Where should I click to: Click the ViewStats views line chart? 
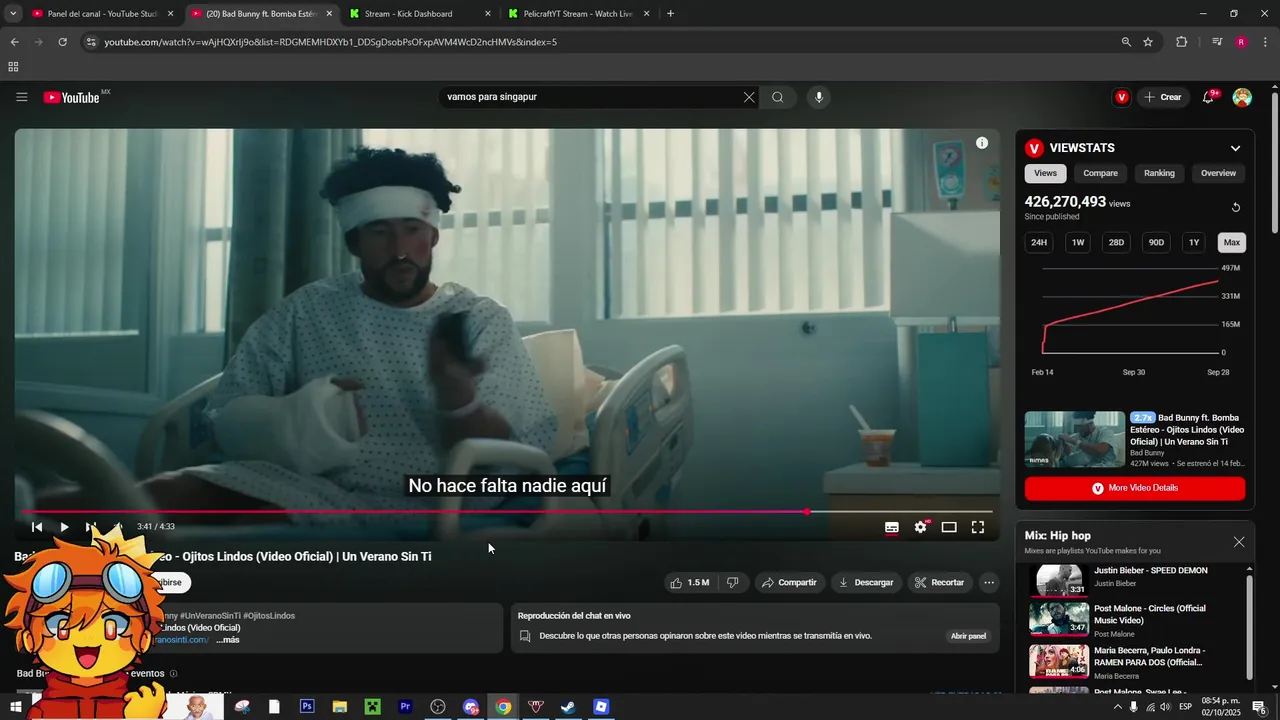pyautogui.click(x=1130, y=310)
